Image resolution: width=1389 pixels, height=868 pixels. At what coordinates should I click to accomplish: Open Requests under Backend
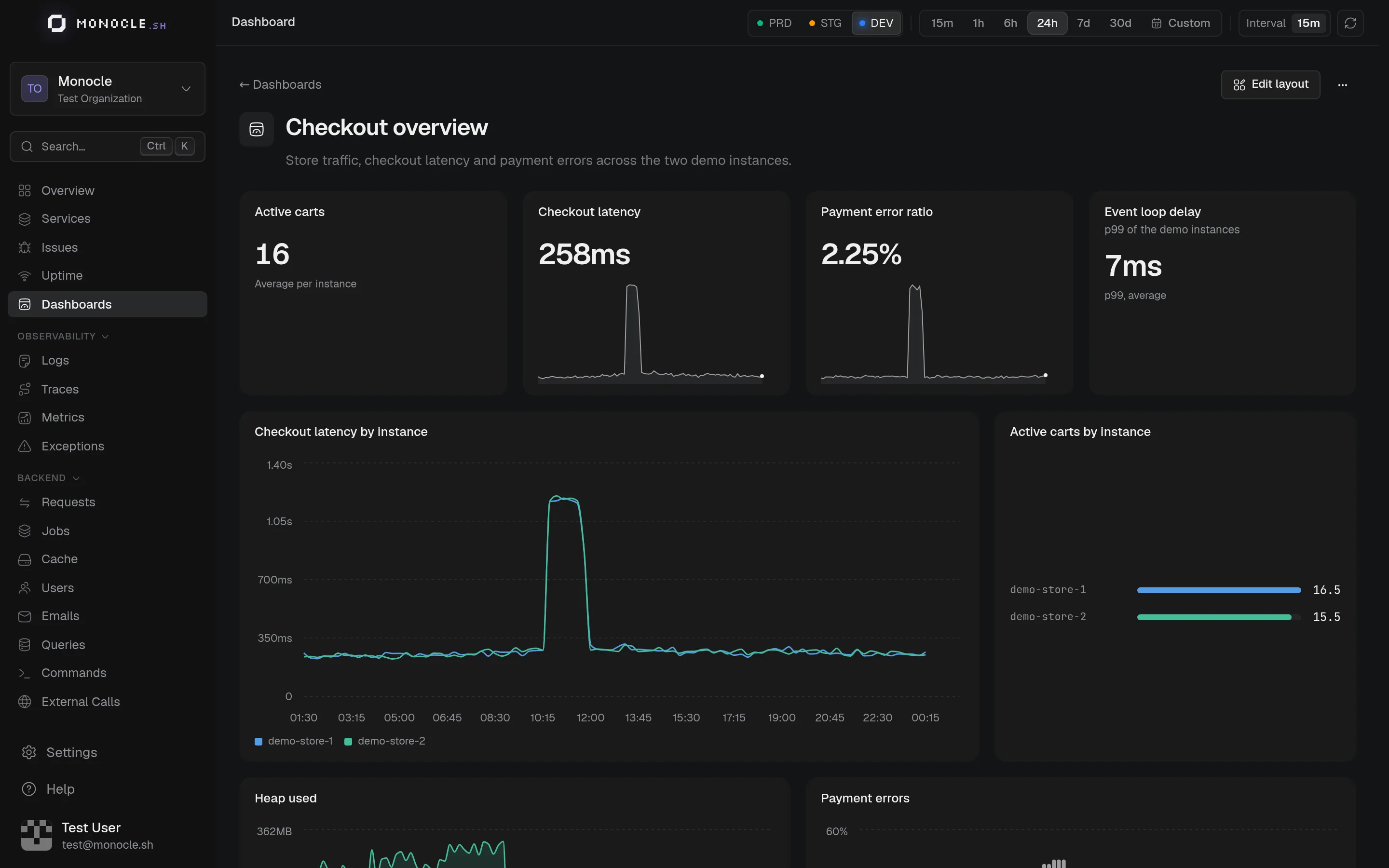[x=108, y=502]
